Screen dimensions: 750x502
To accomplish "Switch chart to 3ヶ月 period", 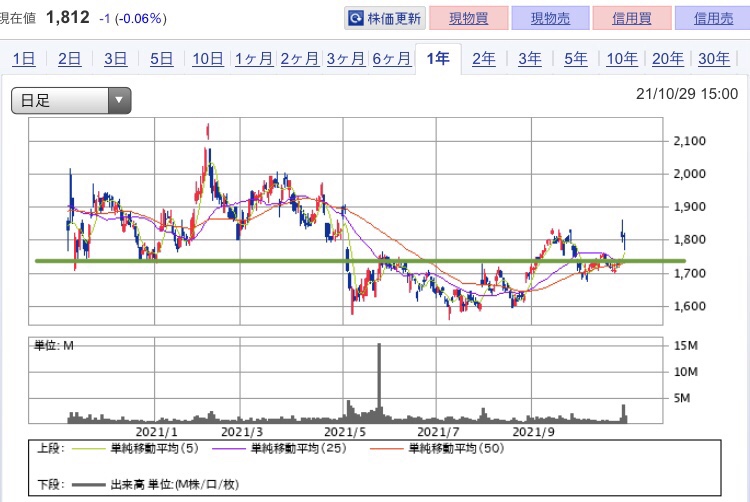I will point(346,59).
